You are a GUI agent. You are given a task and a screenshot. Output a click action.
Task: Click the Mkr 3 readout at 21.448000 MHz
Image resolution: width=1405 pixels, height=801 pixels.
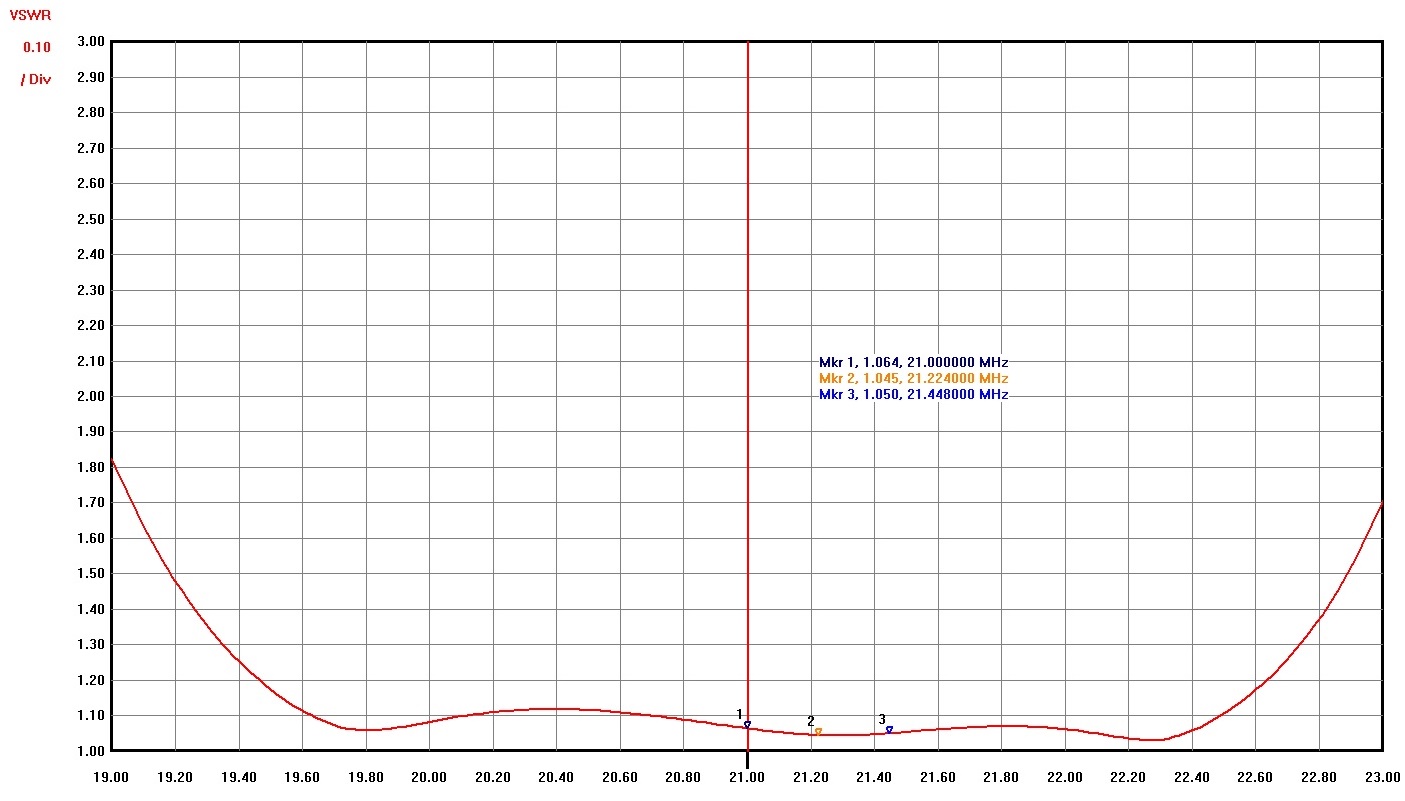(913, 395)
